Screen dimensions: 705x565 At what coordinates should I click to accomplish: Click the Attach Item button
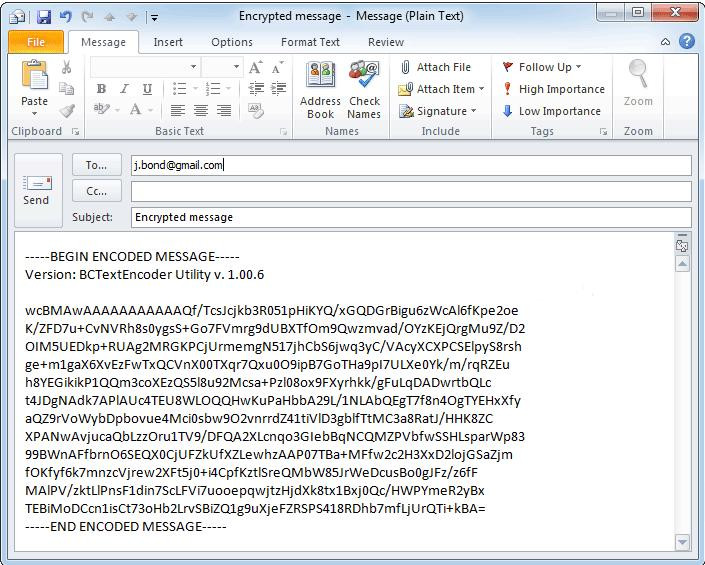[441, 89]
